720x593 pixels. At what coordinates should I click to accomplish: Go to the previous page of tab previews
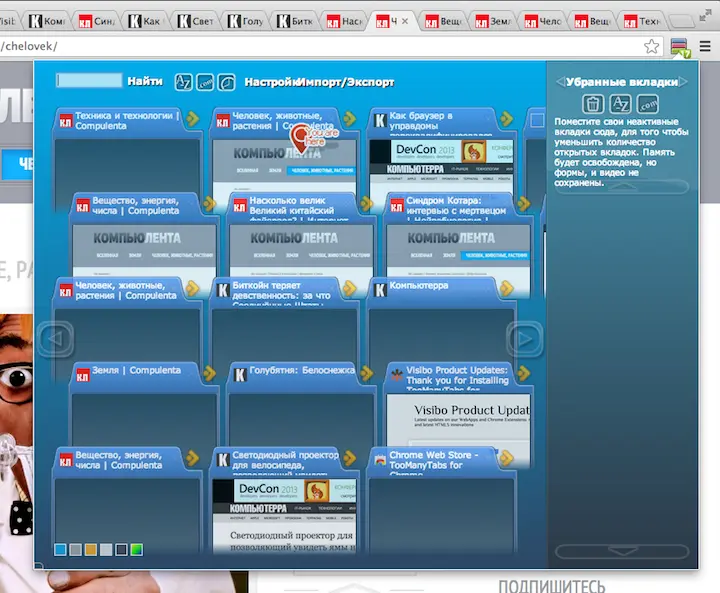(x=55, y=339)
